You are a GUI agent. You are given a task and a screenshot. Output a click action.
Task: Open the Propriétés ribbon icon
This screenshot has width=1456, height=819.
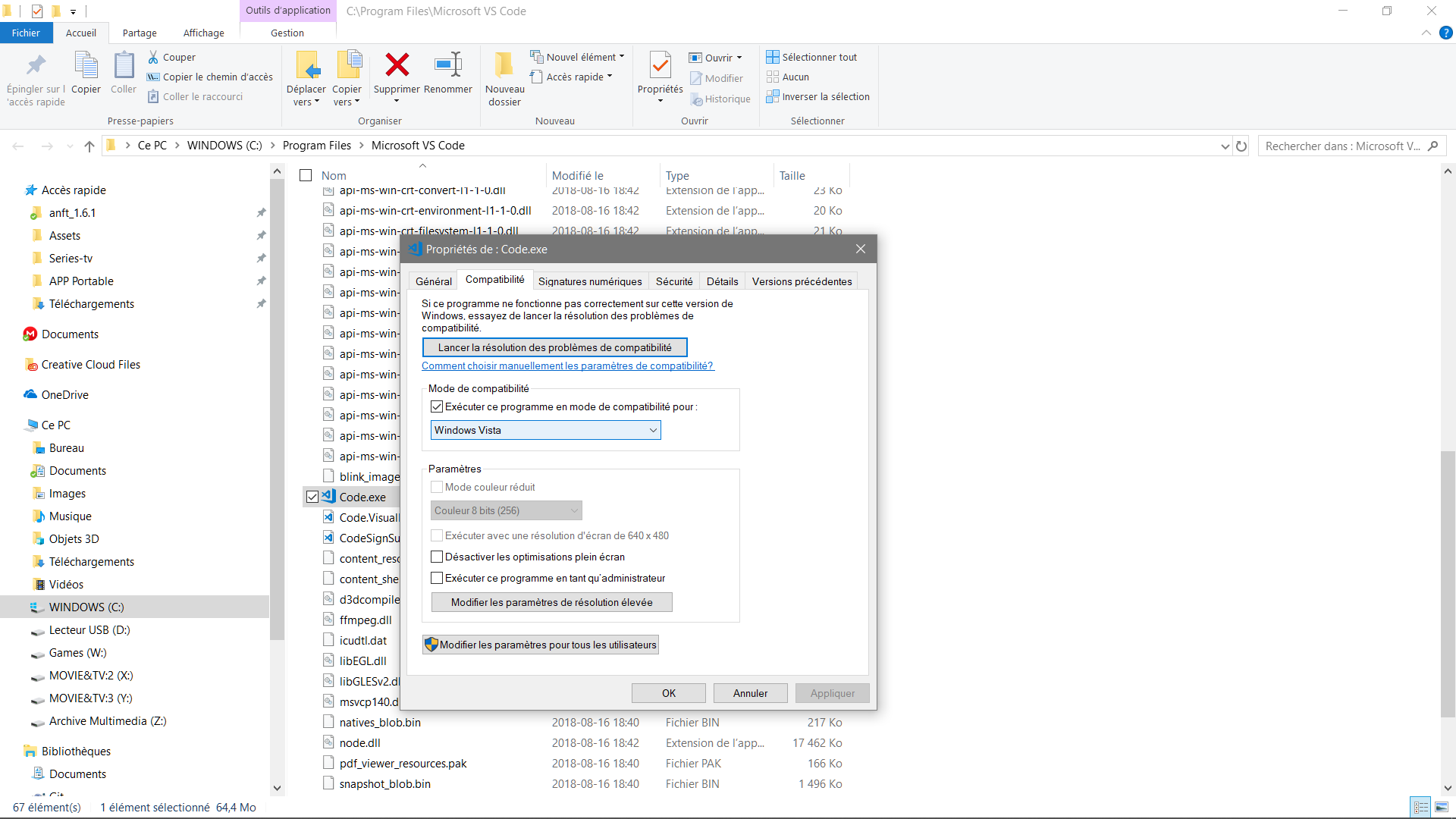pyautogui.click(x=660, y=66)
